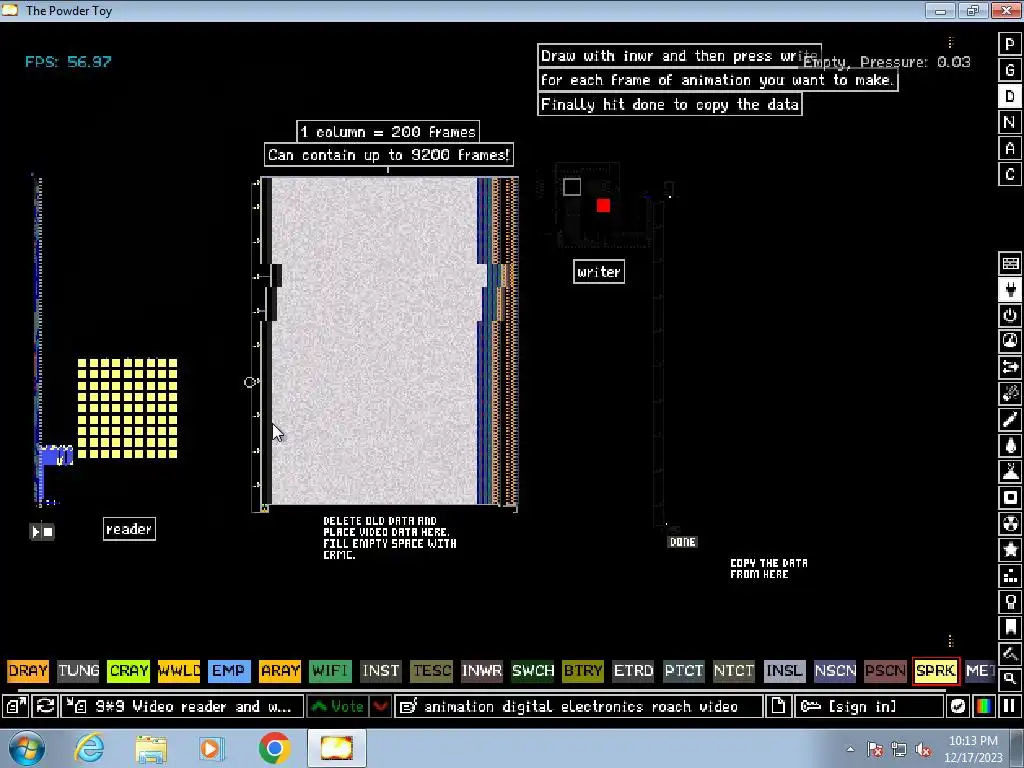Click the 'DONE' label in the simulation
The image size is (1024, 768).
pos(682,542)
